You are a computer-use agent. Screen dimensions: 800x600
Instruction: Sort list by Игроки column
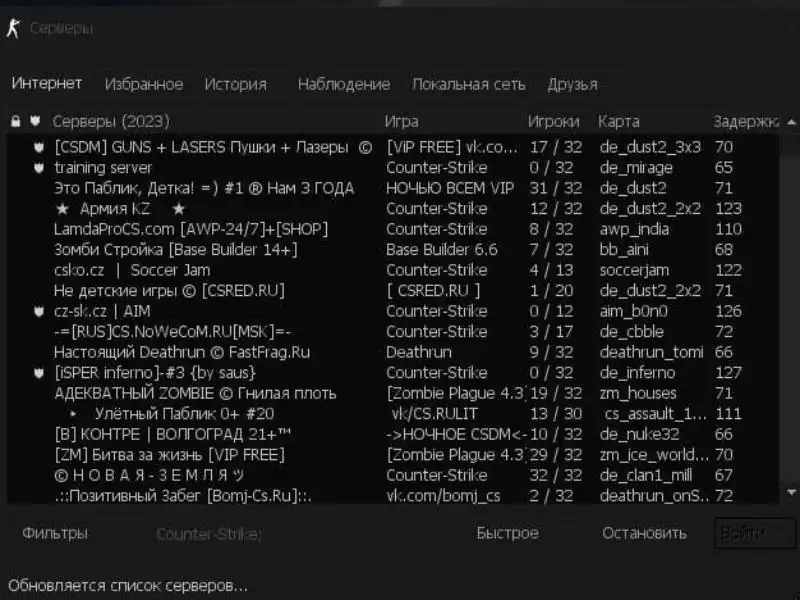(x=554, y=121)
